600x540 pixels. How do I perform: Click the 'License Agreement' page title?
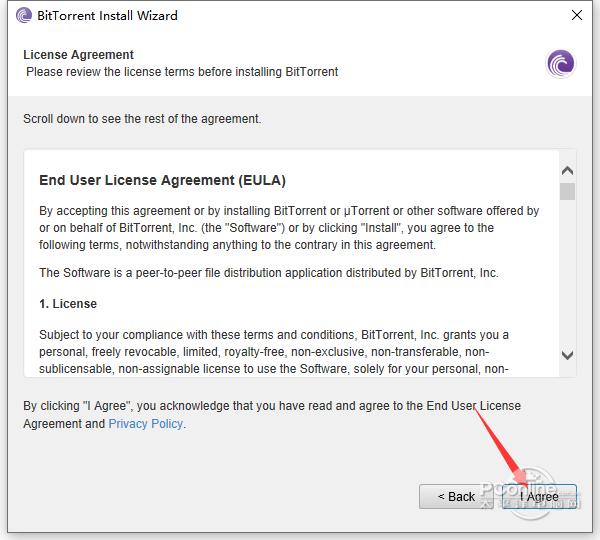pyautogui.click(x=78, y=55)
